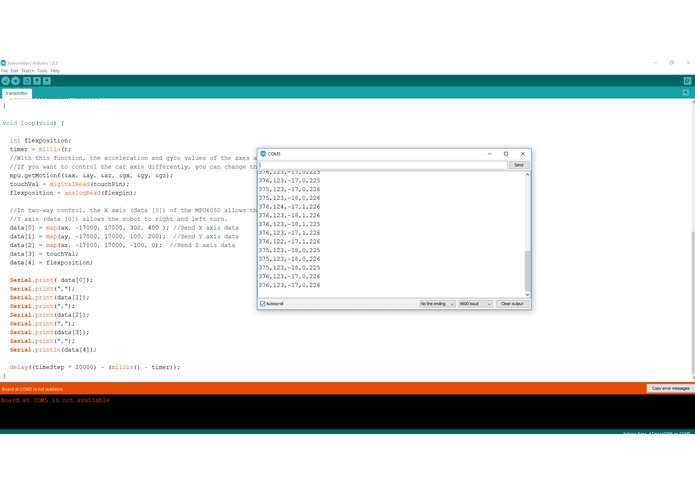This screenshot has width=695, height=494.
Task: Click COM5 output scroll up arrow
Action: click(527, 175)
